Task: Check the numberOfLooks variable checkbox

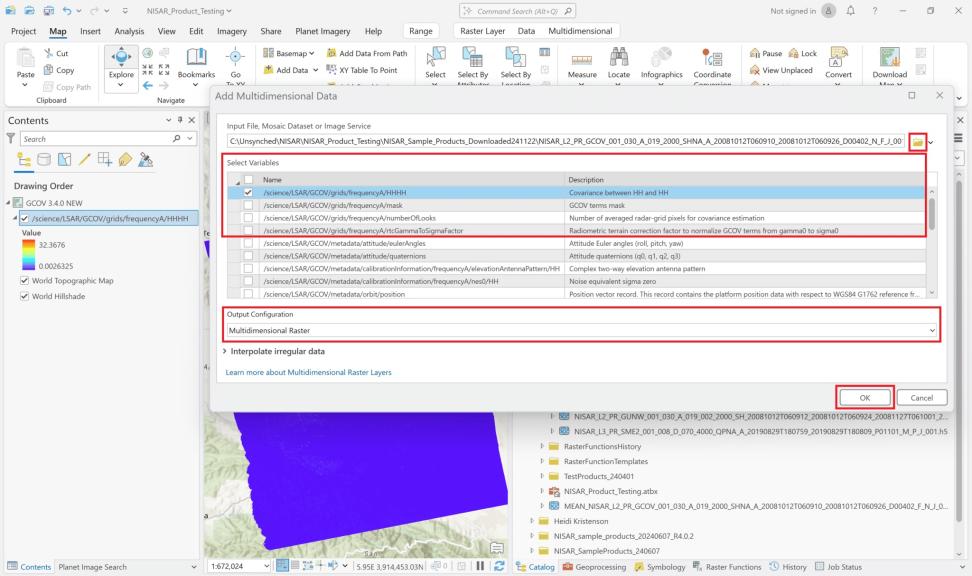Action: 248,218
